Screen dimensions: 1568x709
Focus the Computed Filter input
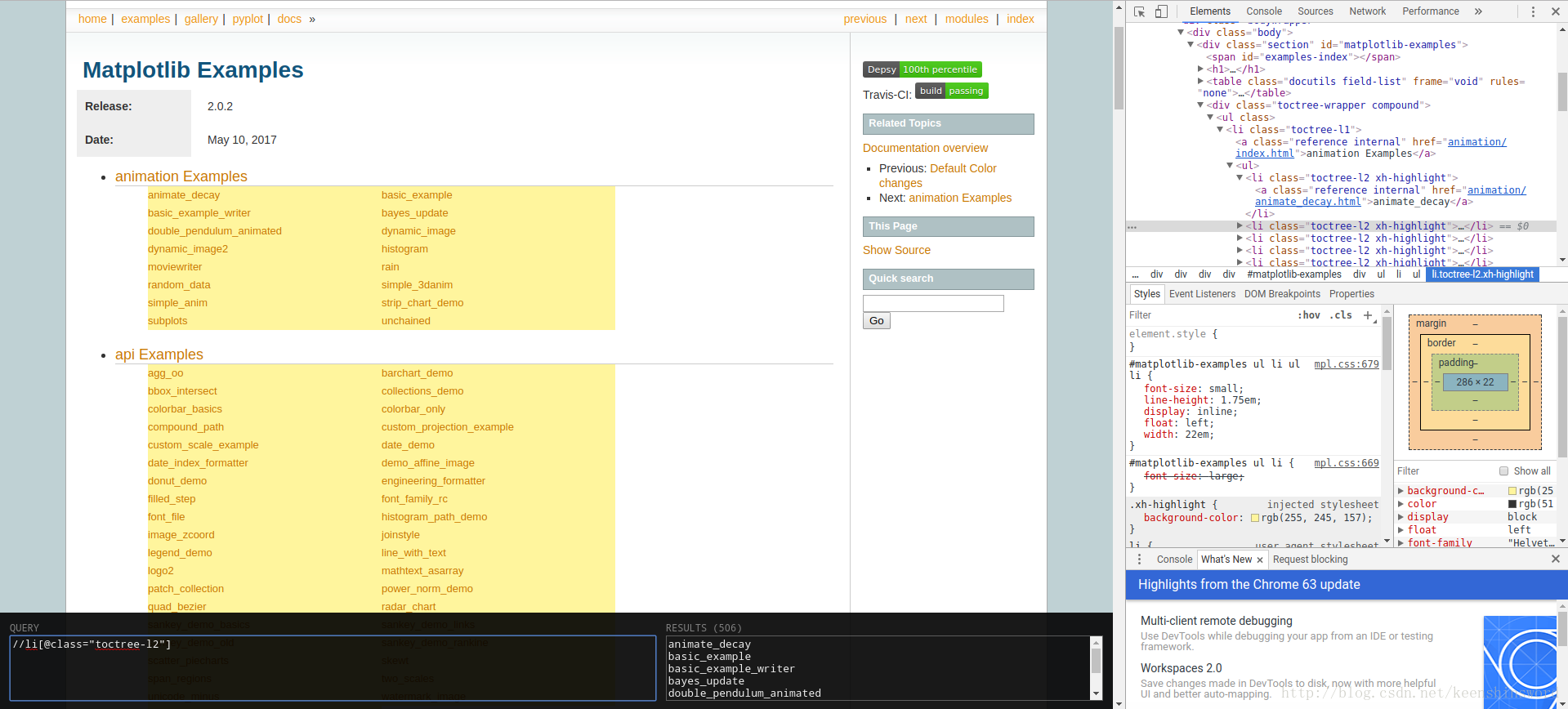[1444, 471]
